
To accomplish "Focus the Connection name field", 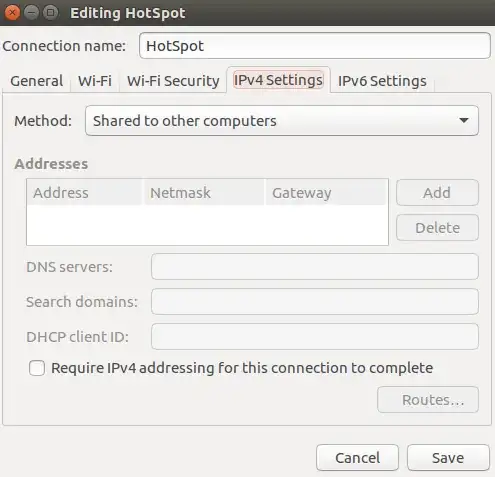I will tap(315, 46).
